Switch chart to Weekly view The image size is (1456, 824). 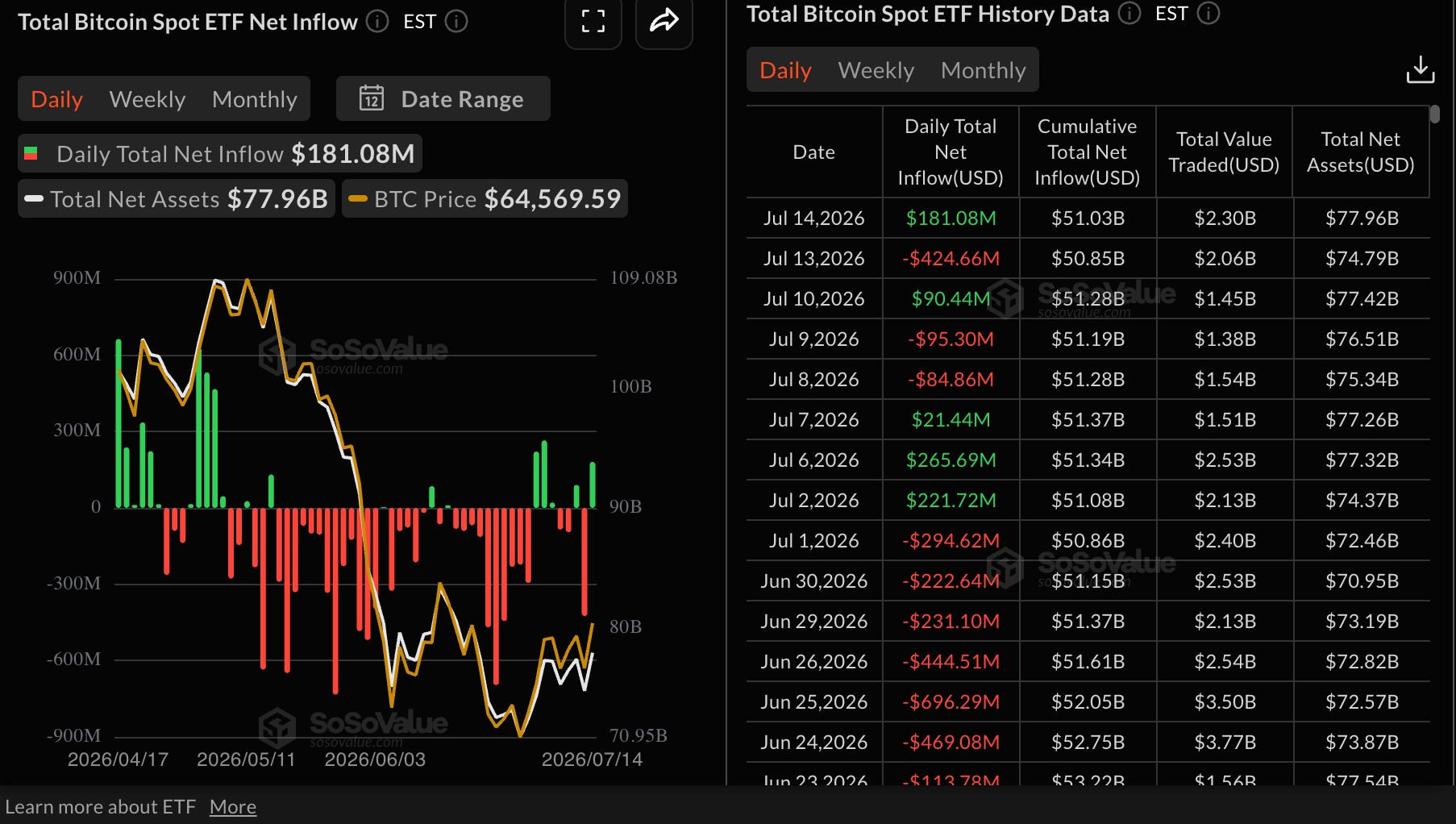pos(148,99)
